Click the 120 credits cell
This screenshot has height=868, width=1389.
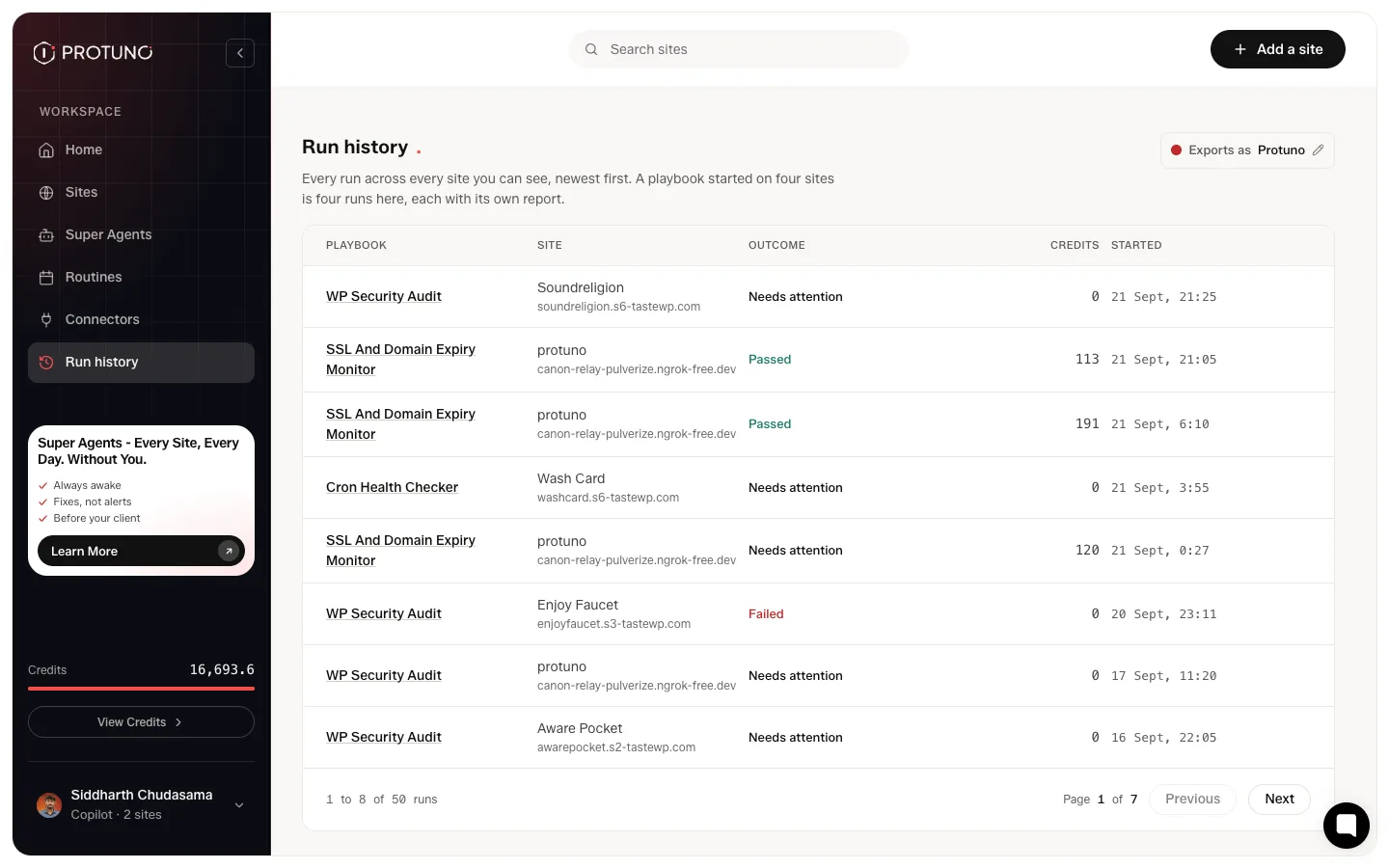coord(1087,551)
